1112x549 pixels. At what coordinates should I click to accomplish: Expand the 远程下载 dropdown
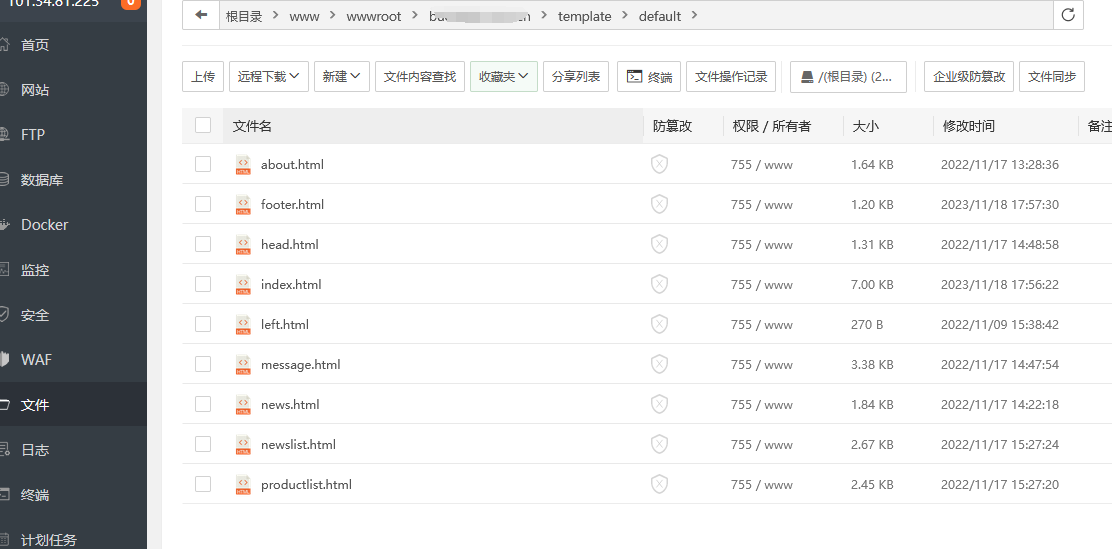[269, 77]
